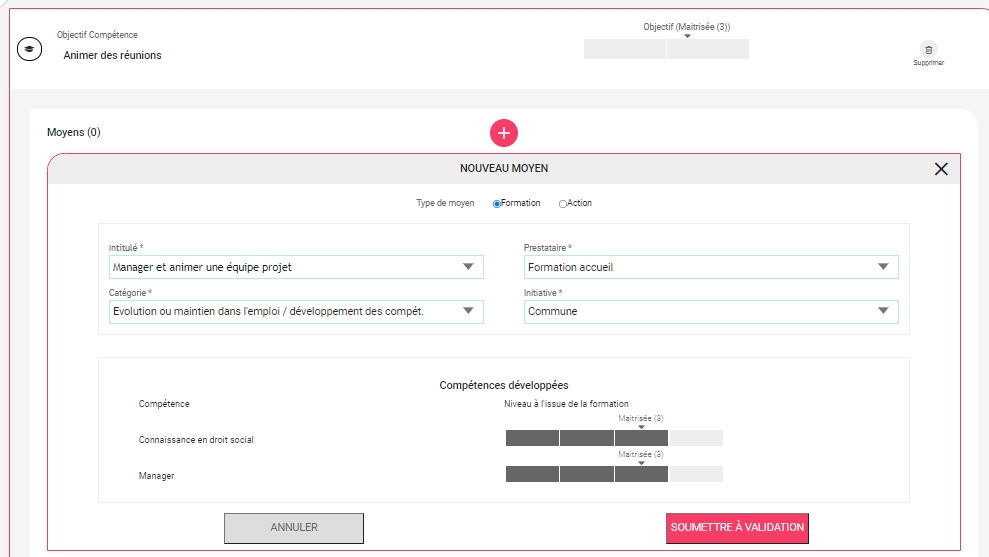
Task: Click the Moyens (0) section label
Action: 74,132
